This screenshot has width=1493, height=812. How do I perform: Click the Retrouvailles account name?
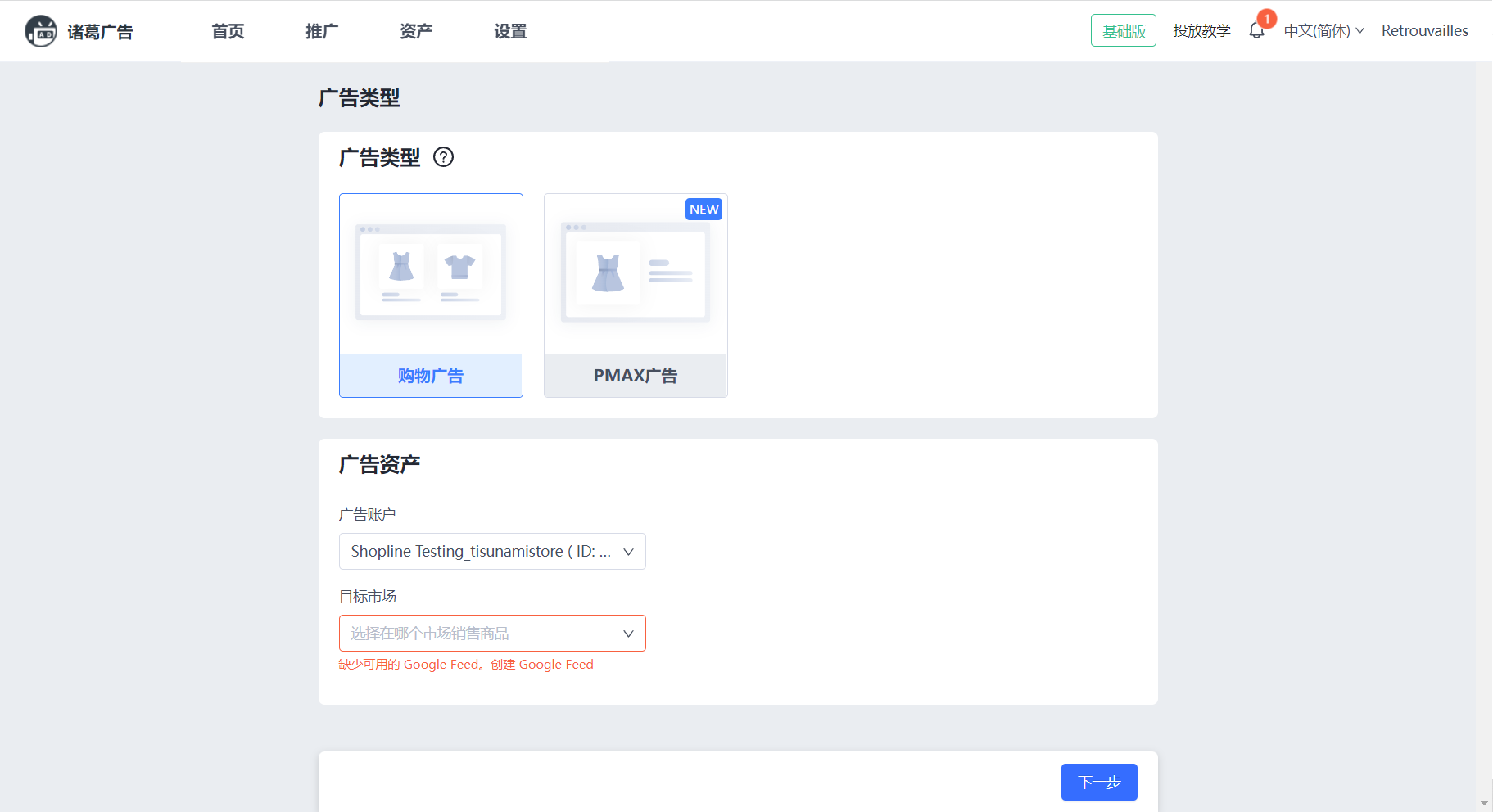point(1424,31)
